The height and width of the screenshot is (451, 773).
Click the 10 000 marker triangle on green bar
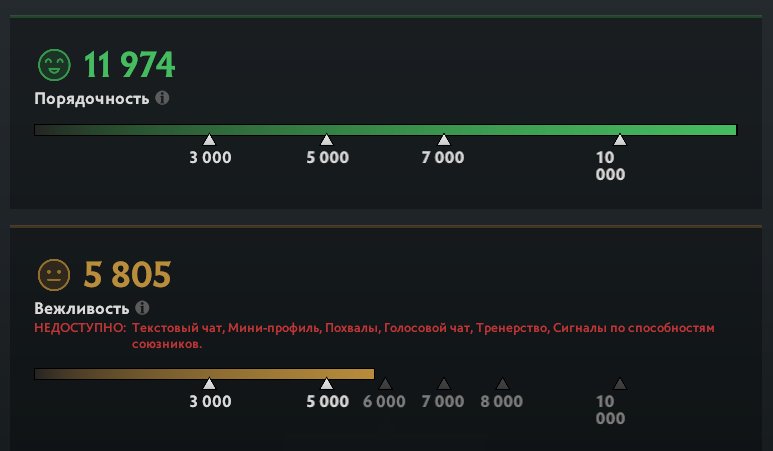point(620,140)
